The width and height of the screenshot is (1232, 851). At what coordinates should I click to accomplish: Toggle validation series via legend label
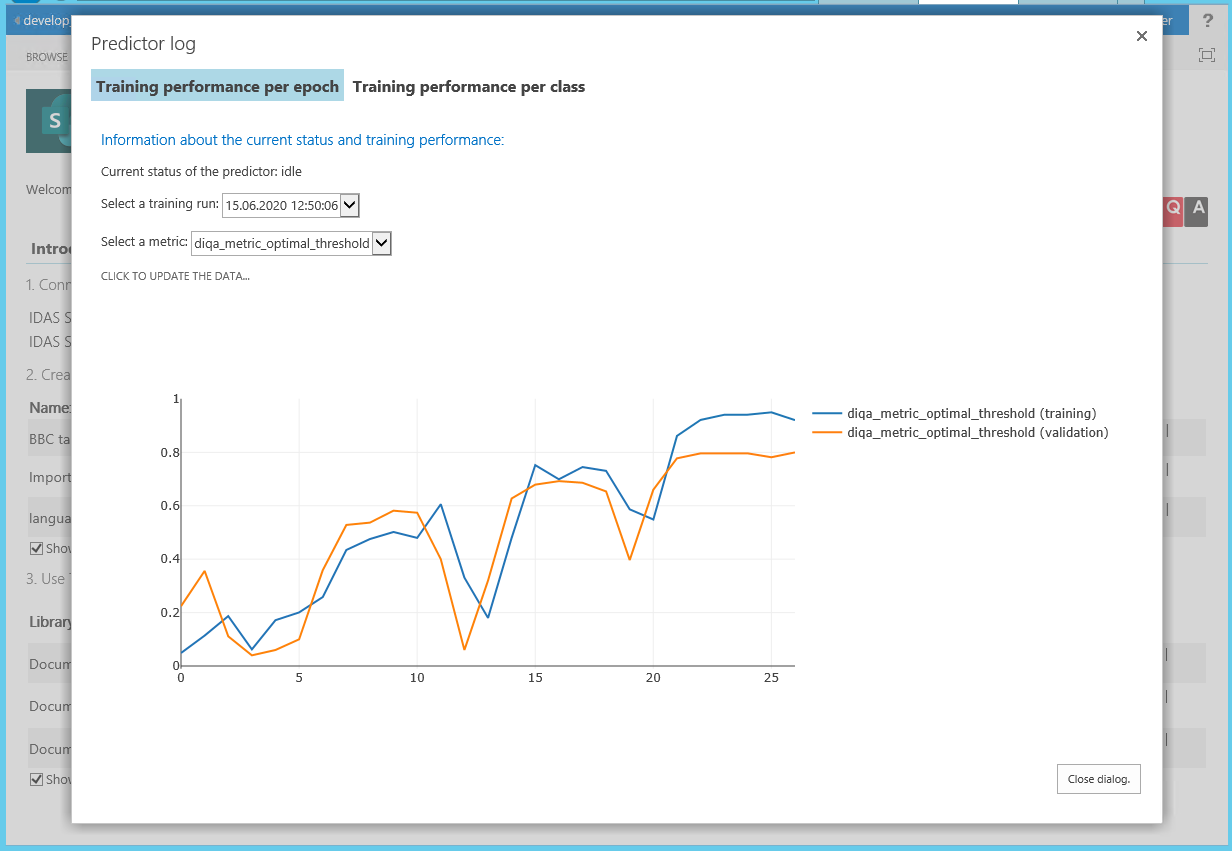coord(977,433)
